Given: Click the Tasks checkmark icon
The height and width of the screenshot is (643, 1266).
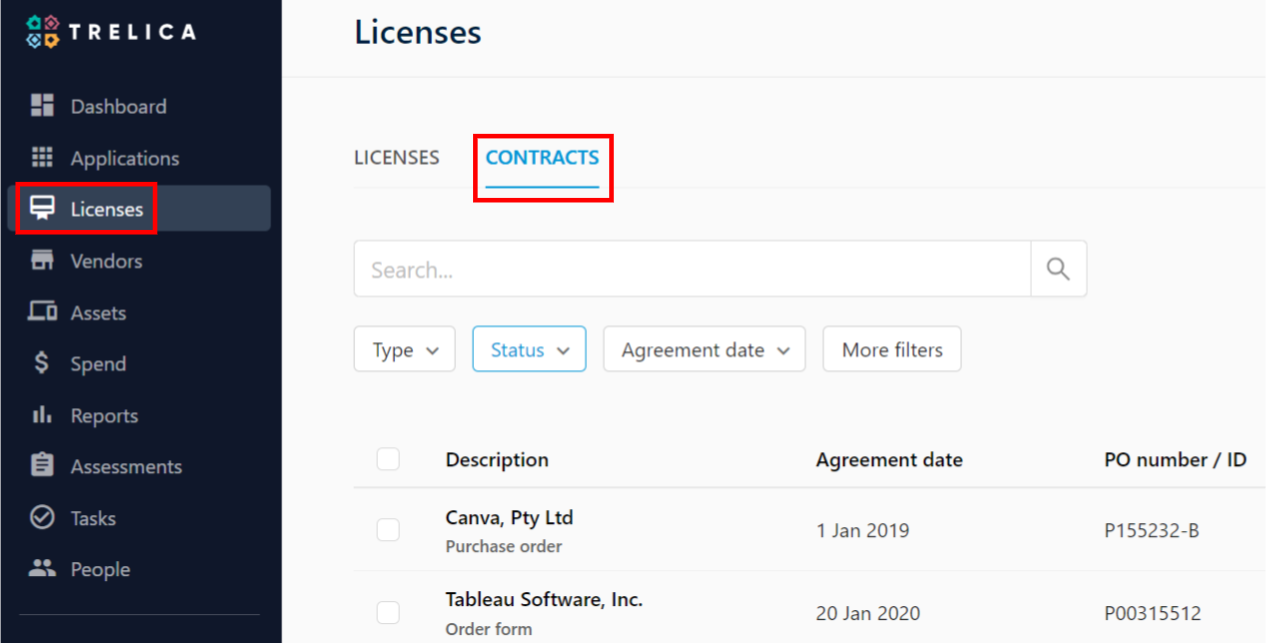Looking at the screenshot, I should click(x=42, y=518).
